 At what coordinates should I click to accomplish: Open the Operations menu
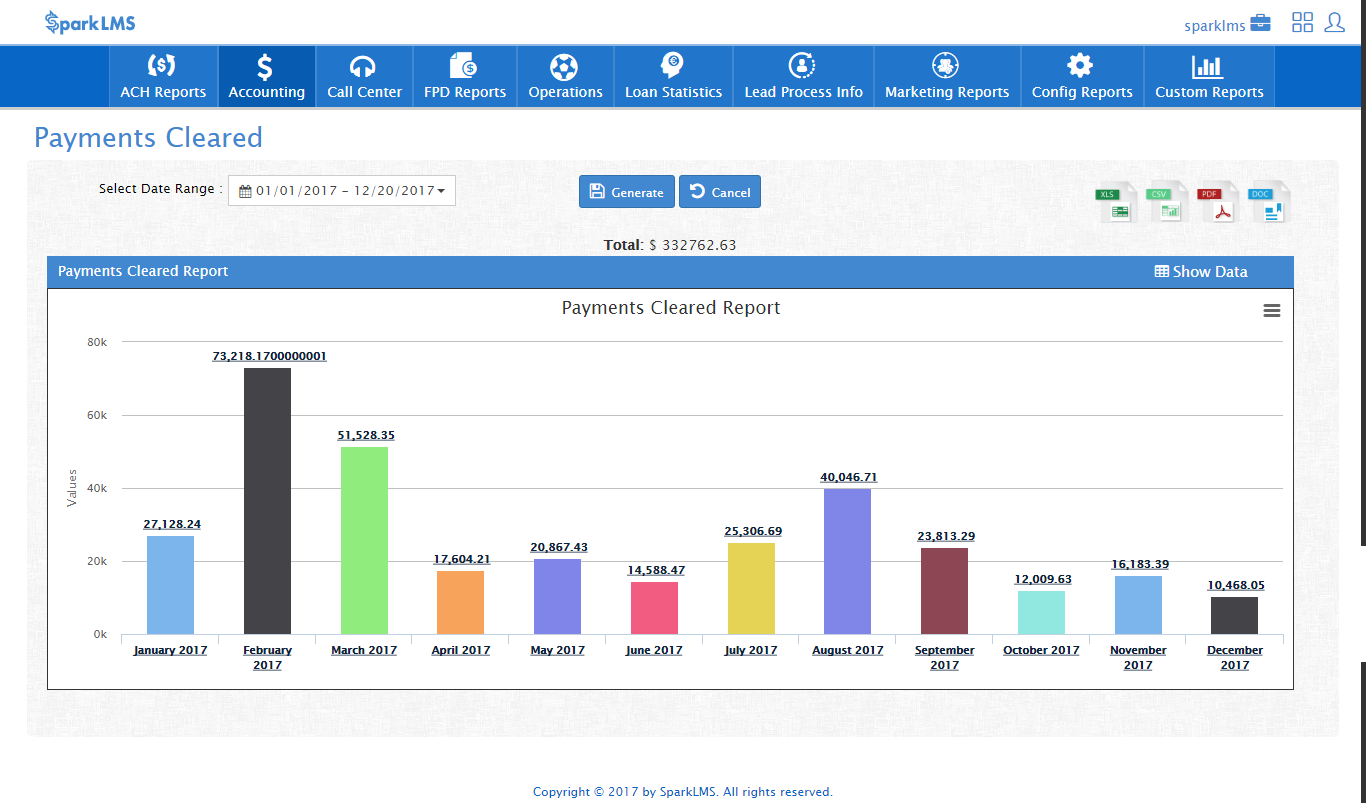(x=565, y=76)
